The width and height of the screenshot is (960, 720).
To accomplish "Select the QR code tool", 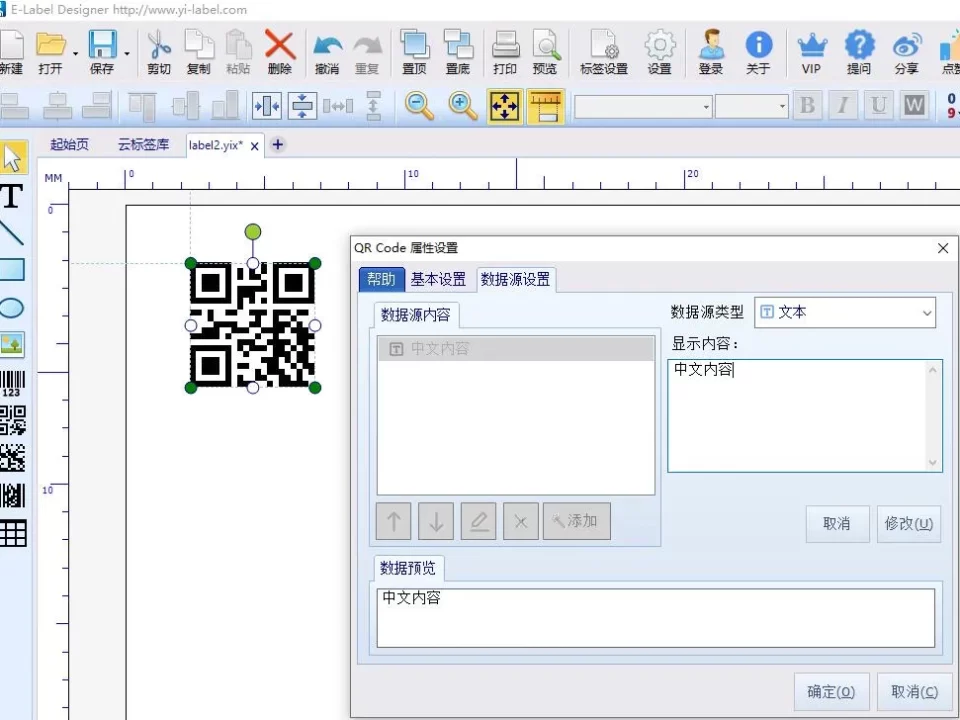I will coord(12,421).
